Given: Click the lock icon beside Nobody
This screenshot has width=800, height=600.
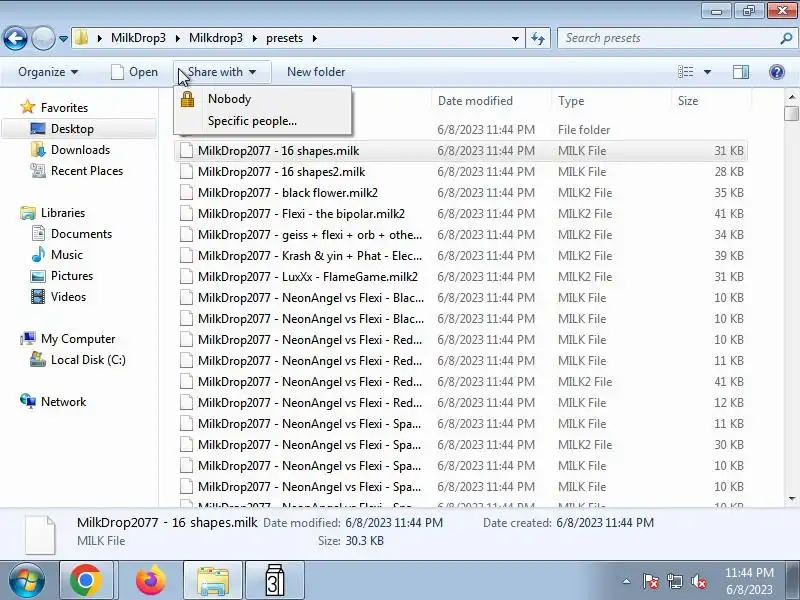Looking at the screenshot, I should tap(187, 99).
